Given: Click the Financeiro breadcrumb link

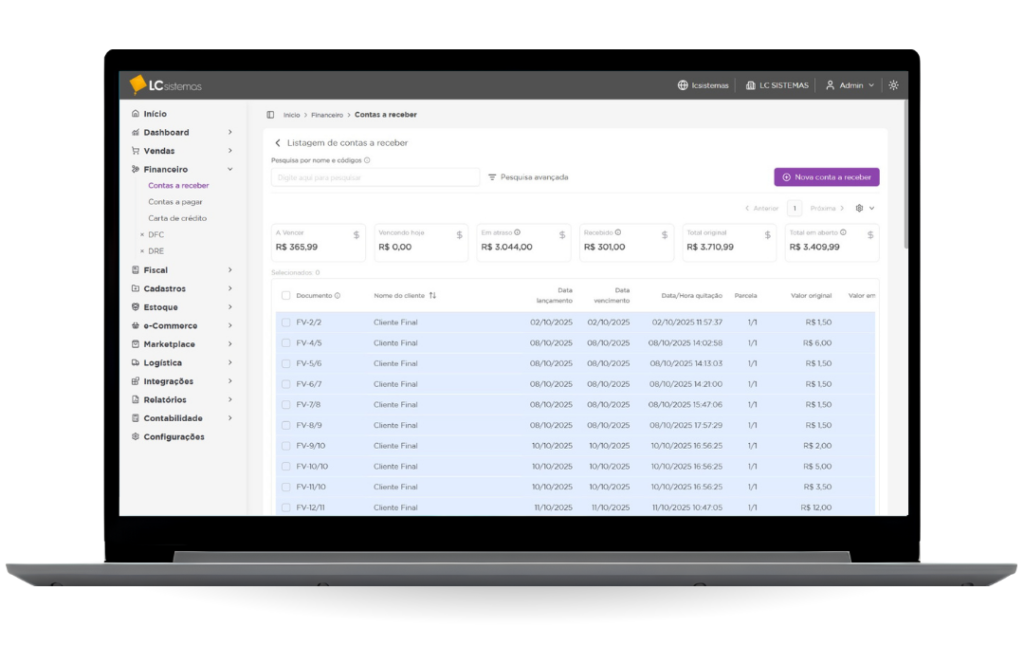Looking at the screenshot, I should [x=327, y=115].
